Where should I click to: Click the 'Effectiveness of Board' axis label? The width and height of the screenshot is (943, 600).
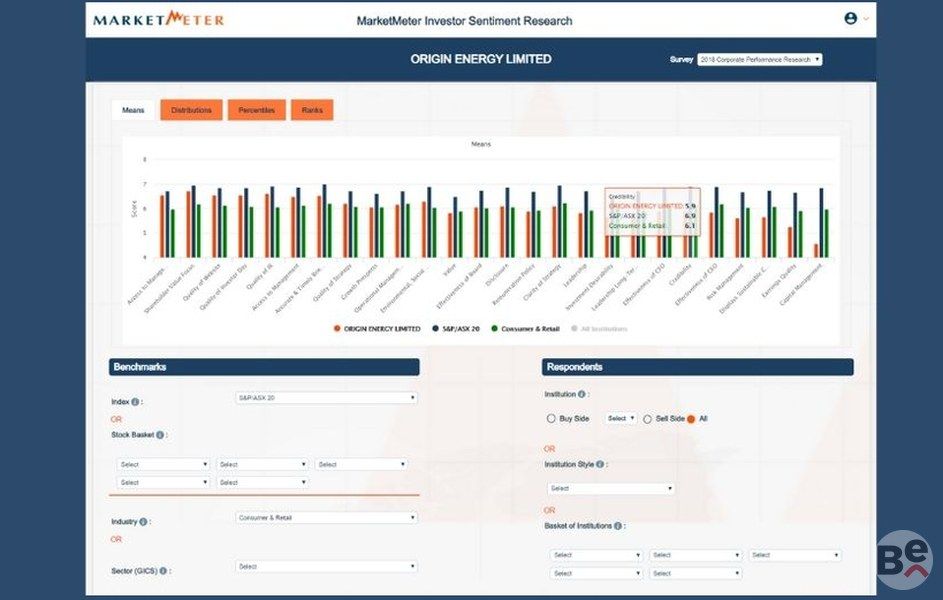pyautogui.click(x=459, y=286)
